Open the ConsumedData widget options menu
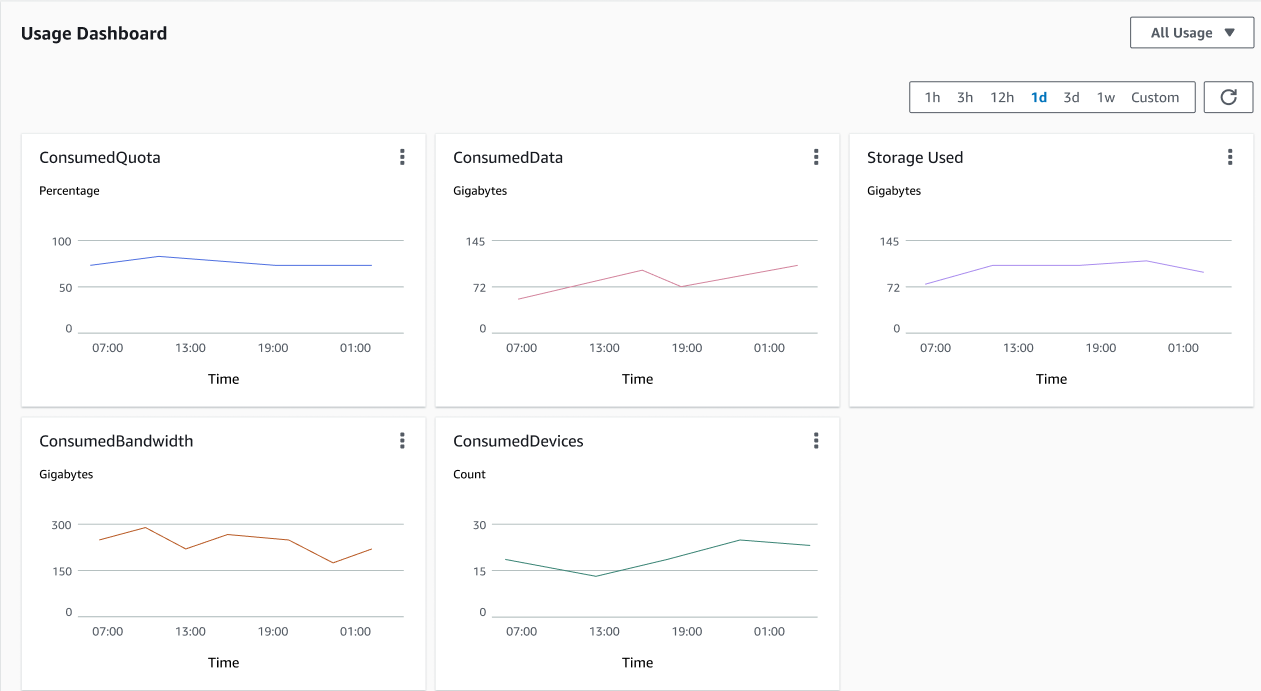This screenshot has width=1261, height=691. click(x=816, y=157)
